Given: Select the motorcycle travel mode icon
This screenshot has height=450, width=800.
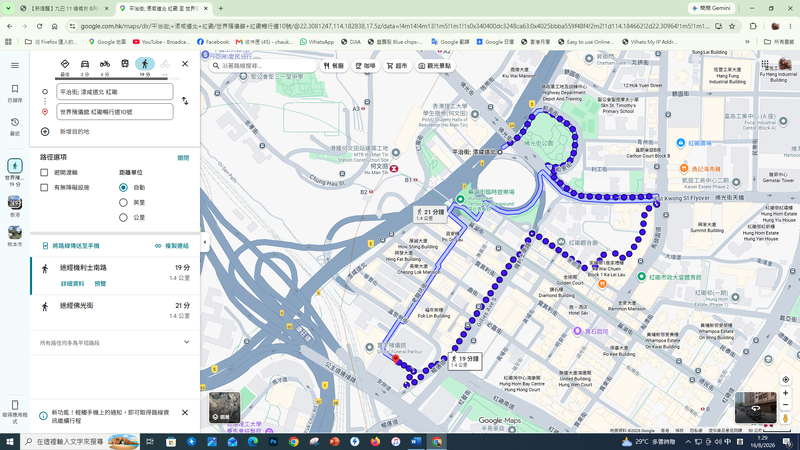Looking at the screenshot, I should pyautogui.click(x=105, y=64).
